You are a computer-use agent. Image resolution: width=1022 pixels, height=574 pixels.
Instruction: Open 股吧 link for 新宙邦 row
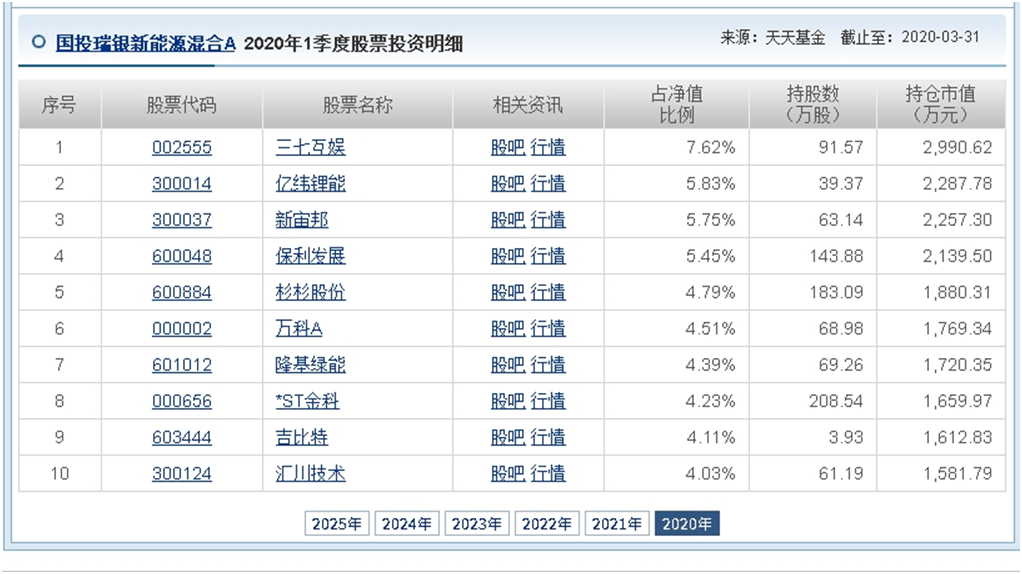(508, 220)
